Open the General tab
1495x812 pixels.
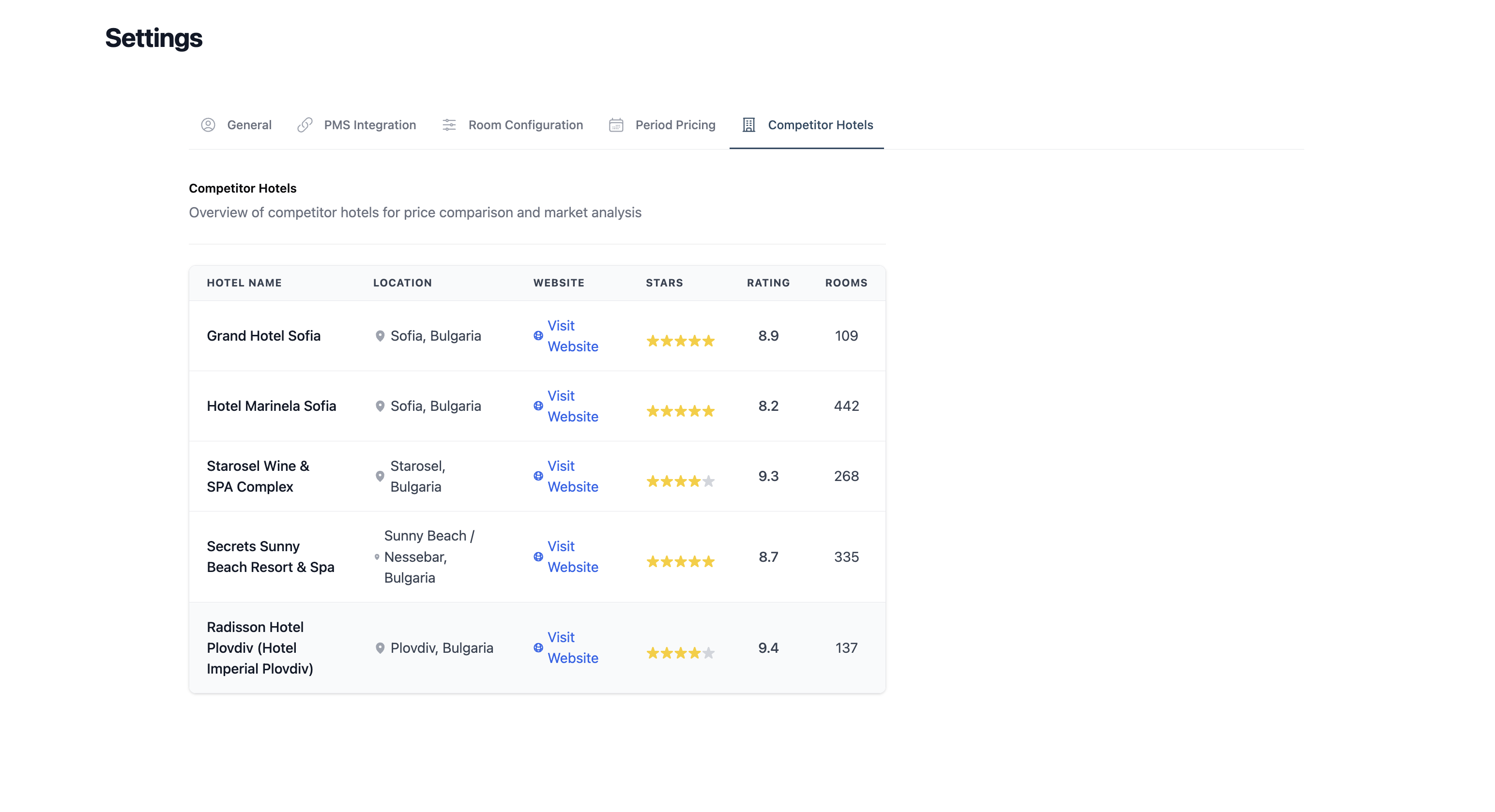(249, 125)
